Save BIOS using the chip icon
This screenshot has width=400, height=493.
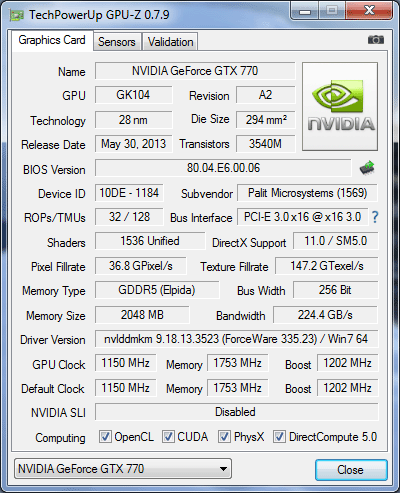[x=367, y=168]
